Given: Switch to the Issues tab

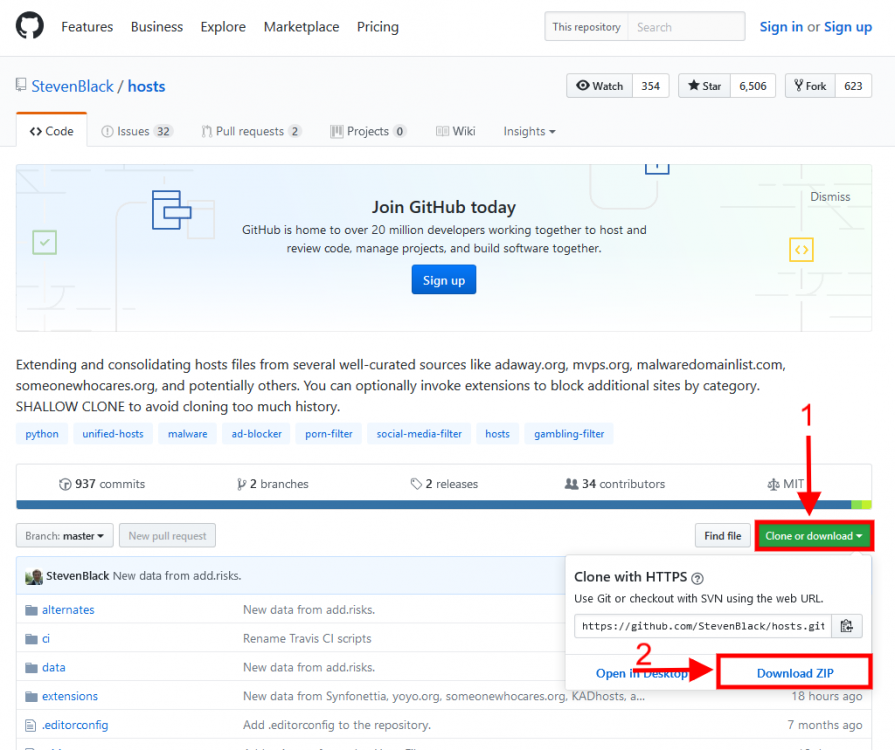Looking at the screenshot, I should click(137, 131).
